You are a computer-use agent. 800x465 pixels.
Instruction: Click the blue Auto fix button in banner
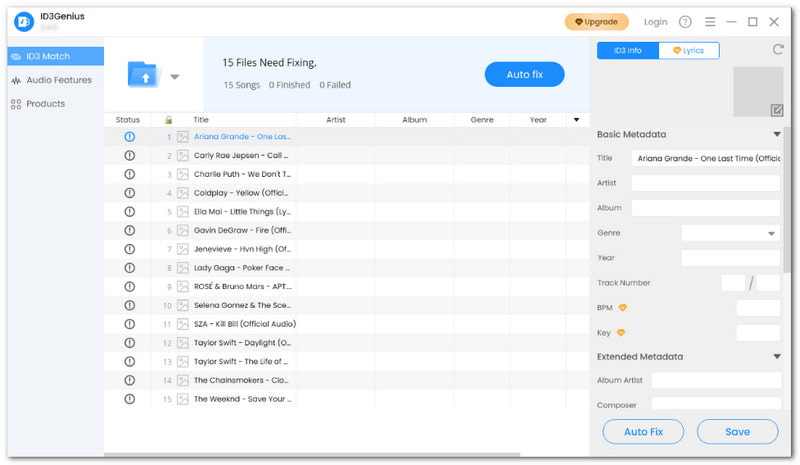pos(524,75)
